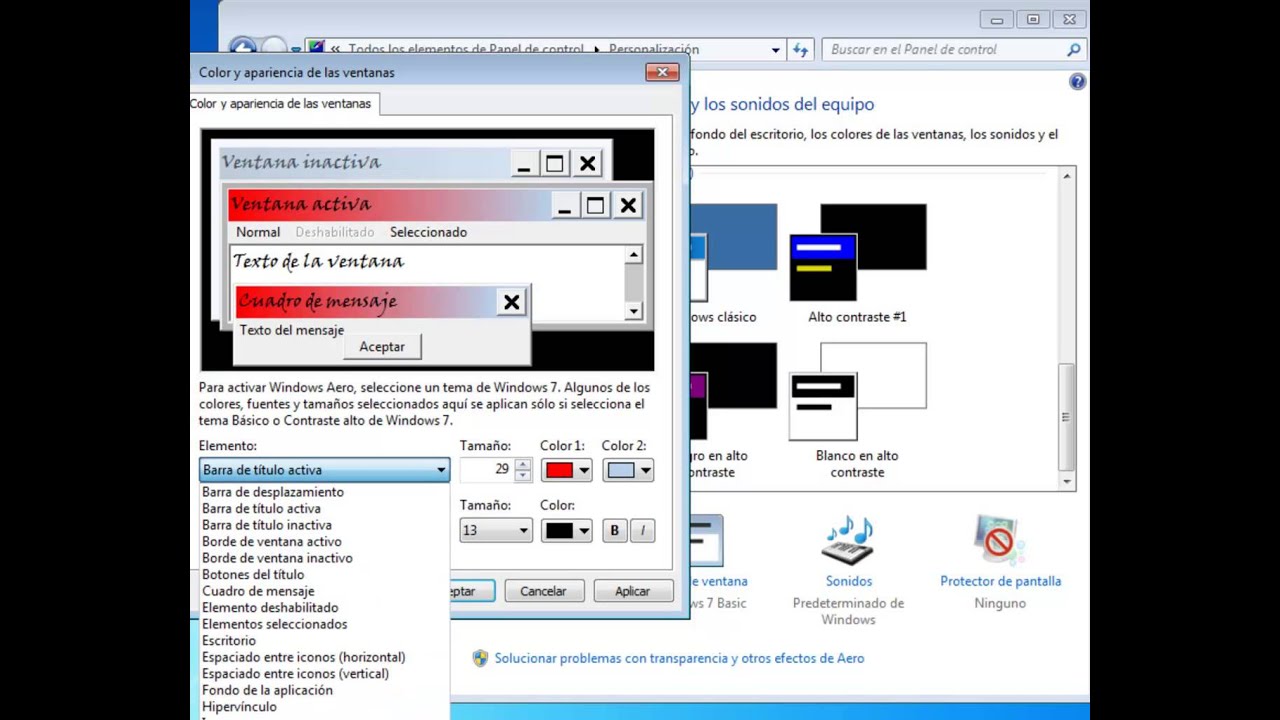This screenshot has width=1280, height=720.
Task: Open the Color 2 light blue dropdown
Action: [628, 470]
